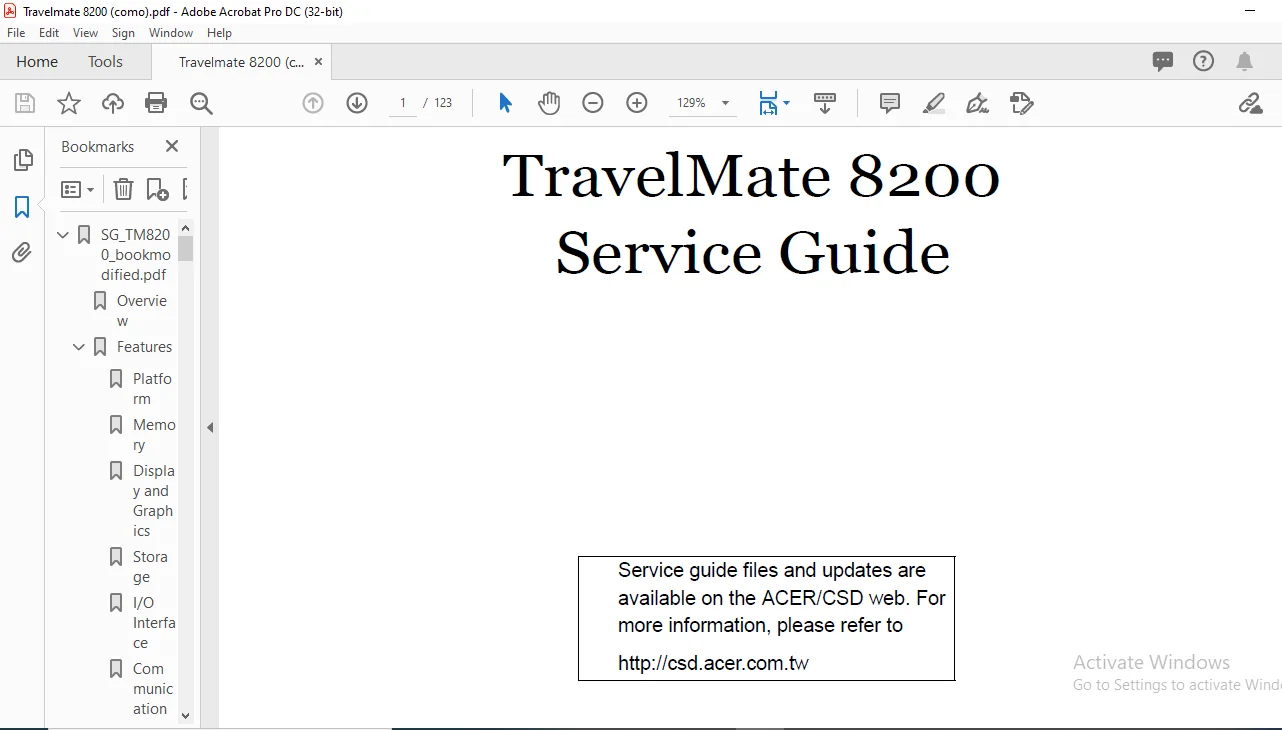Viewport: 1282px width, 730px height.
Task: Open the Window menu
Action: [171, 33]
